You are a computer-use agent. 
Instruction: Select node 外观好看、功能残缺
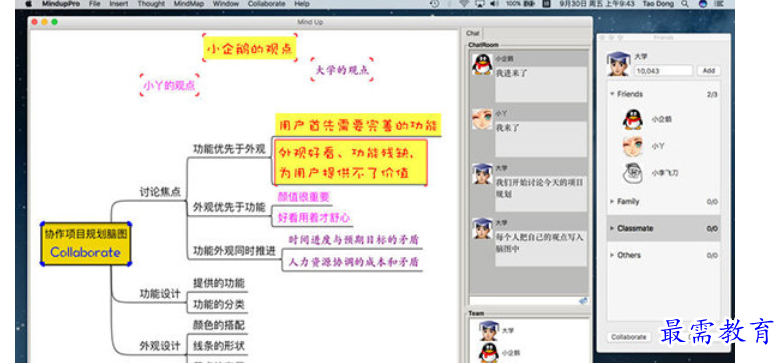(x=351, y=162)
